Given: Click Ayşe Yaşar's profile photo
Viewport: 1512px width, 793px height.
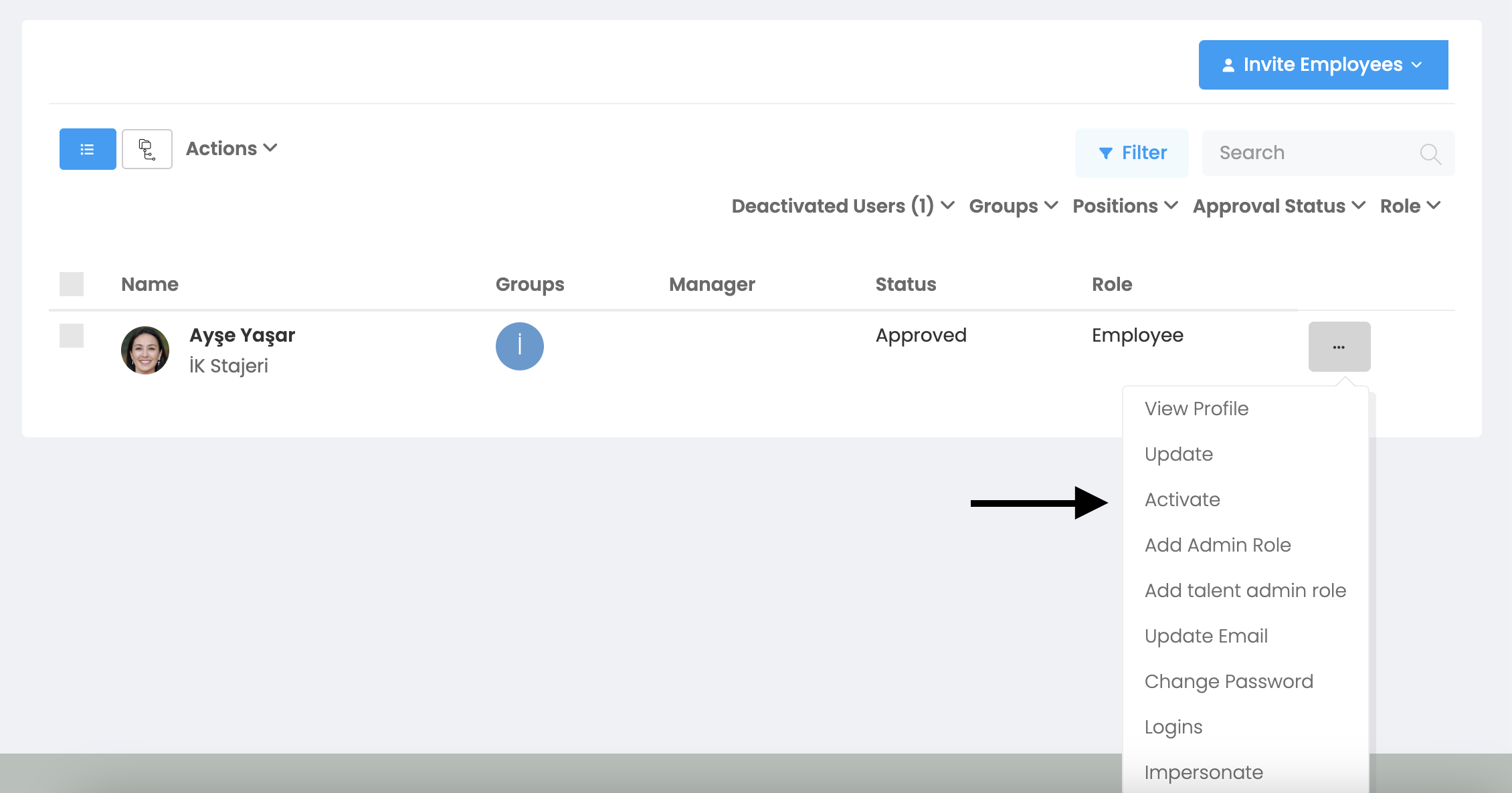Looking at the screenshot, I should point(145,350).
